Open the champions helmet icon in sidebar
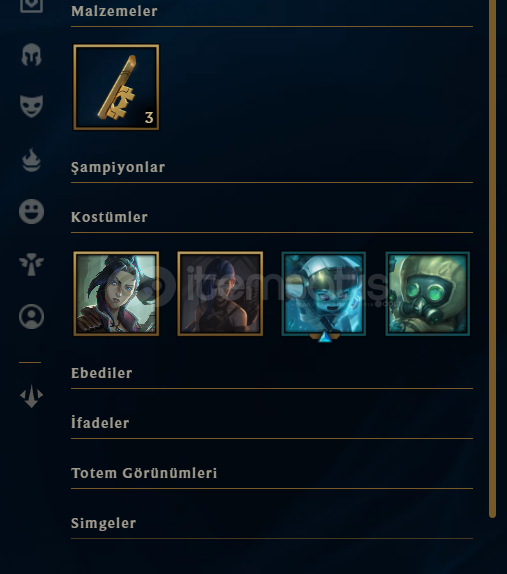 tap(31, 55)
